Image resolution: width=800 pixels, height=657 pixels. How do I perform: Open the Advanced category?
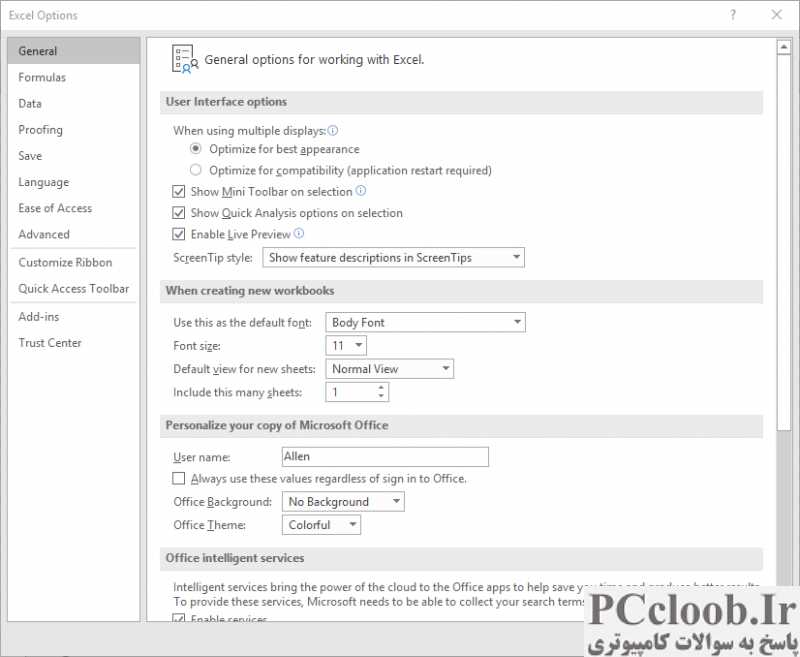74,234
